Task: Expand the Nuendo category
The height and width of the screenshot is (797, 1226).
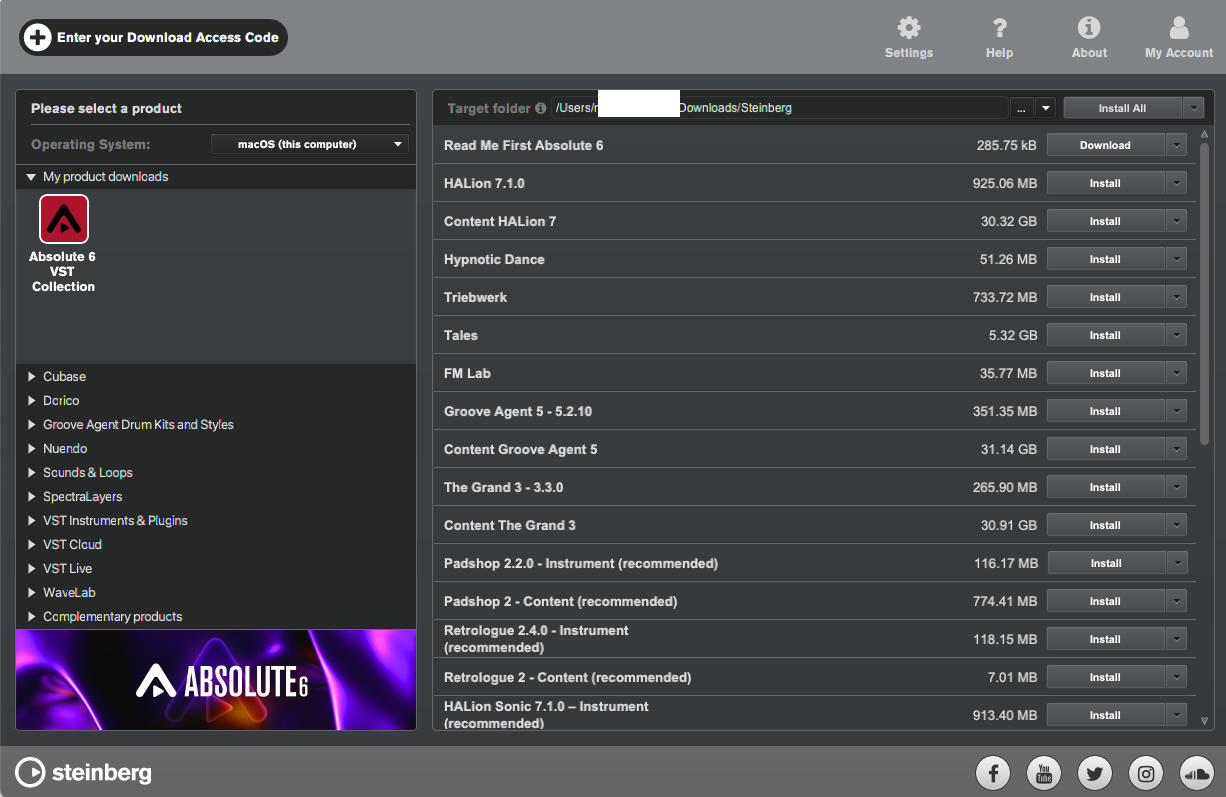Action: pyautogui.click(x=32, y=449)
